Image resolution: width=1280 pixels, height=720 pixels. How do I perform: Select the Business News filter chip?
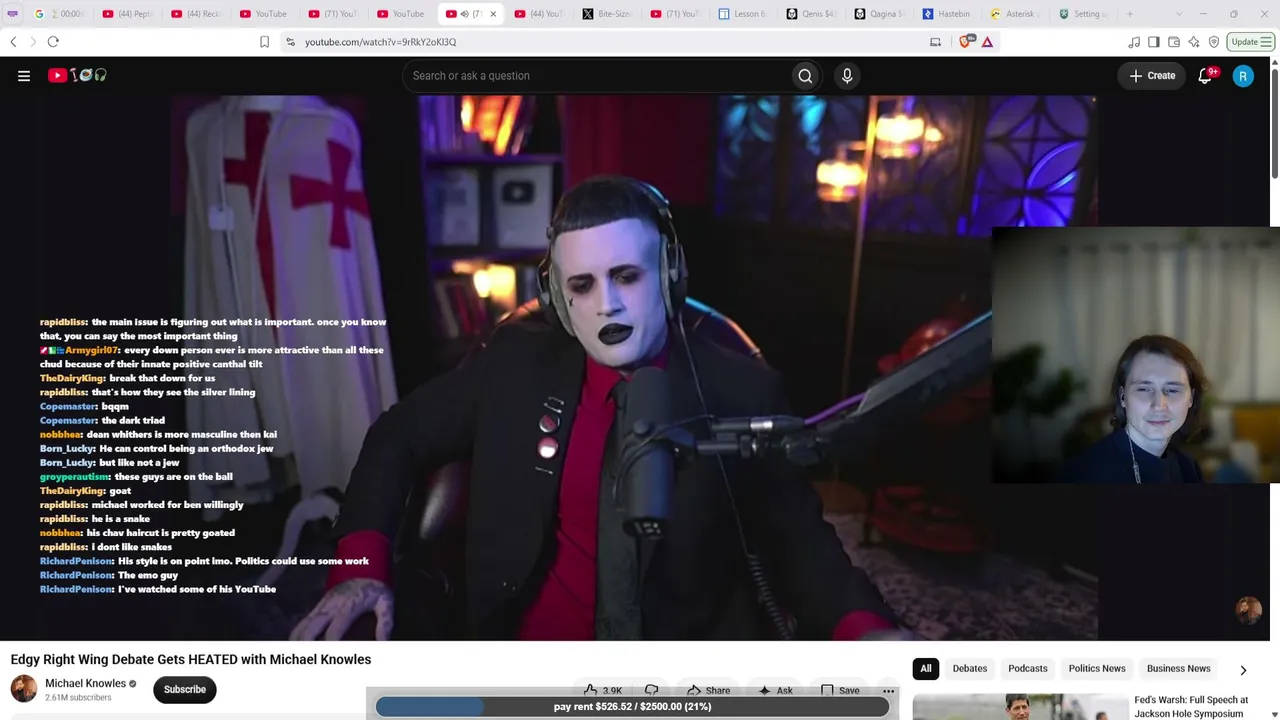coord(1178,668)
